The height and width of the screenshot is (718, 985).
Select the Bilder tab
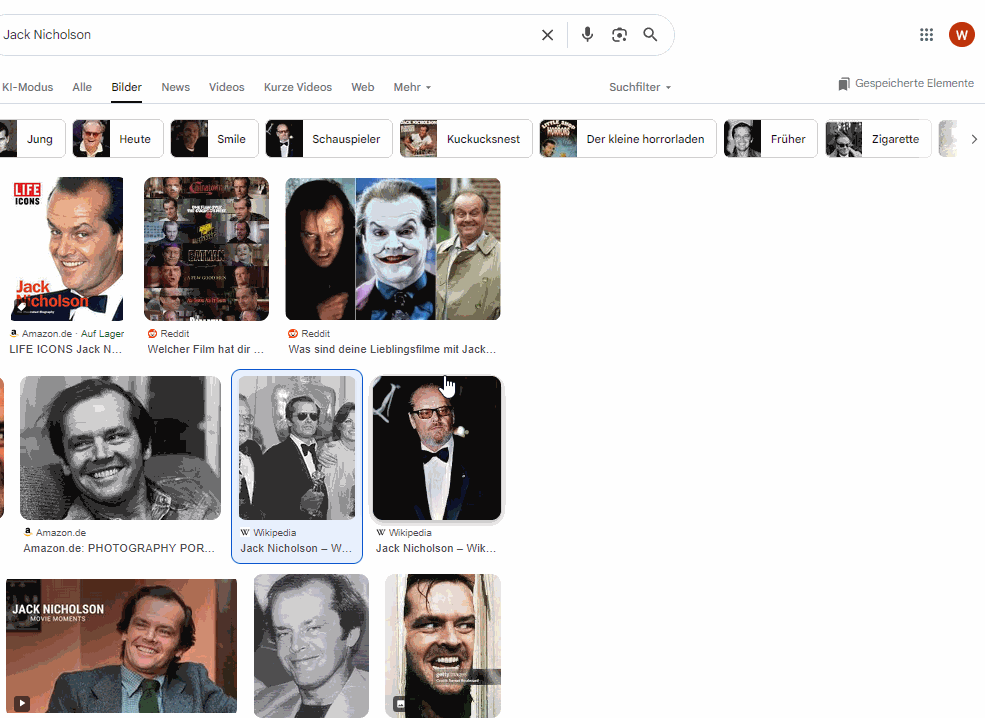point(126,87)
